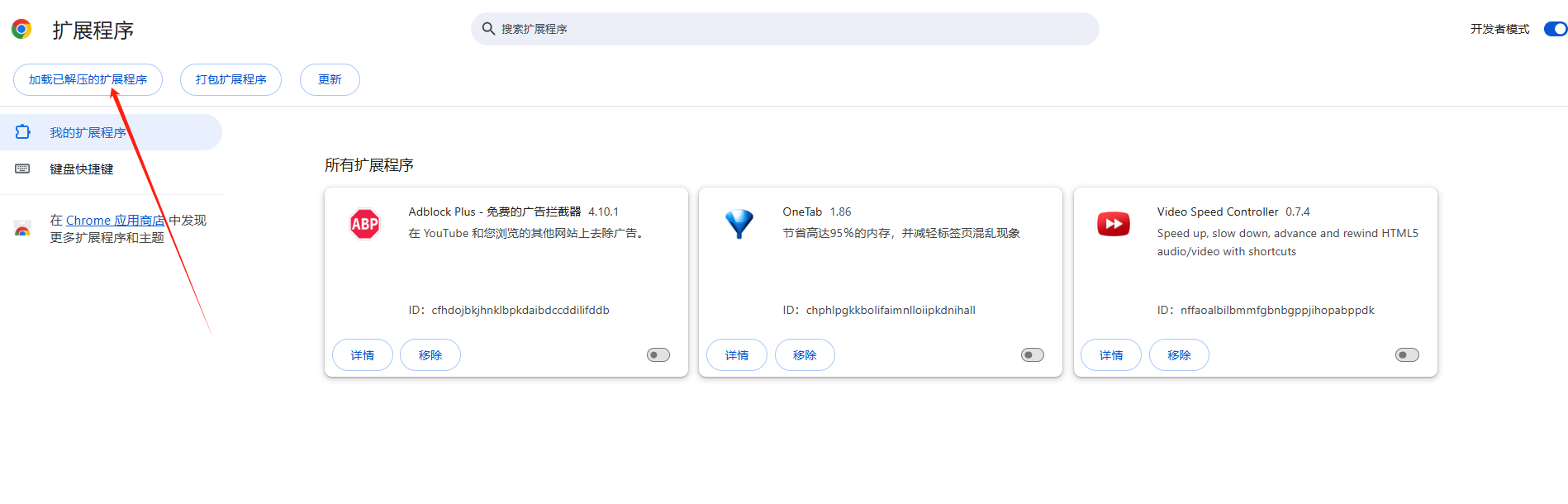Open Adblock Plus 详情 button
The image size is (1568, 504).
362,355
